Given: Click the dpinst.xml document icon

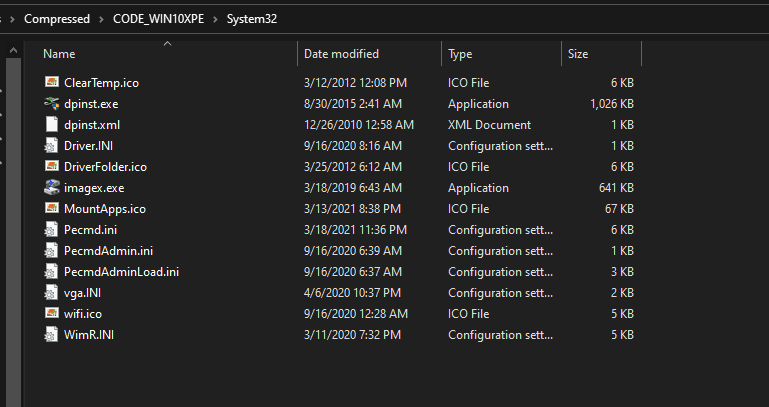Looking at the screenshot, I should [52, 125].
